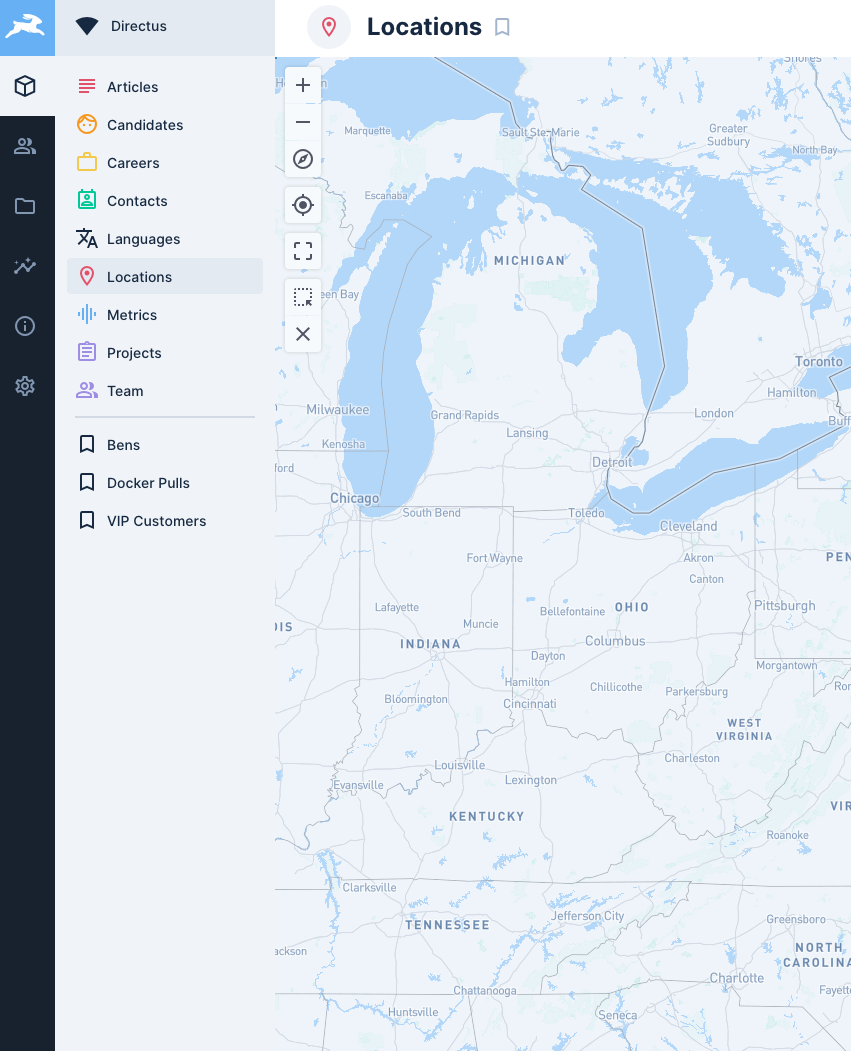Click the TENNESSEE state label
The width and height of the screenshot is (851, 1051).
click(x=448, y=925)
